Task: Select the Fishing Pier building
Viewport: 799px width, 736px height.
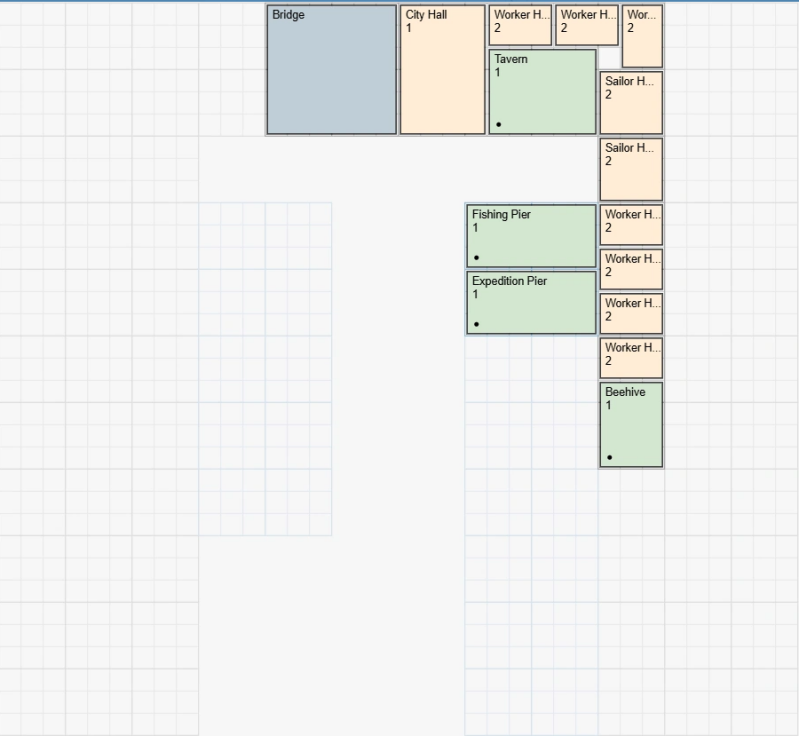Action: (x=531, y=236)
